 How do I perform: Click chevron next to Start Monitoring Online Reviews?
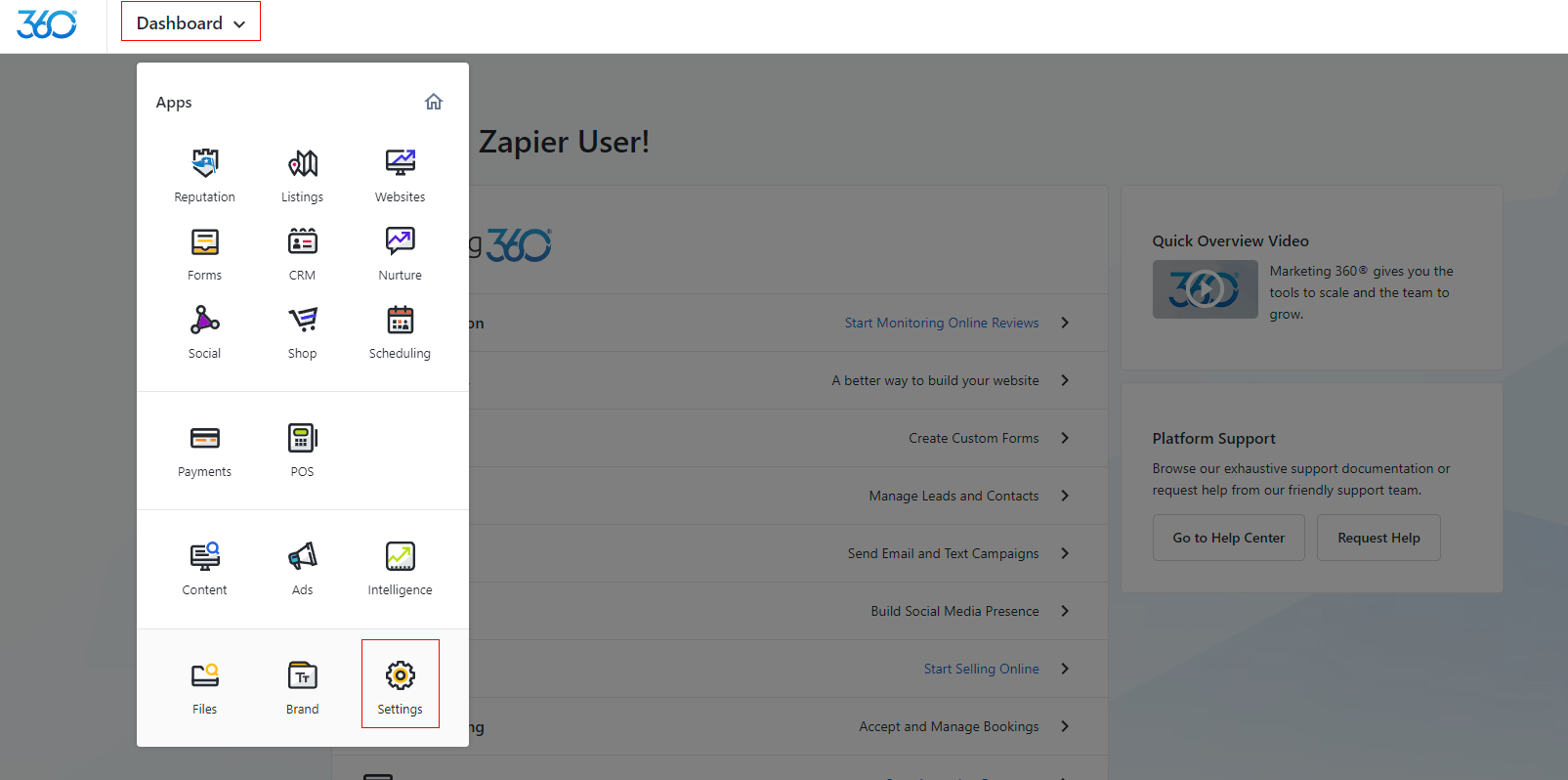click(x=1065, y=323)
